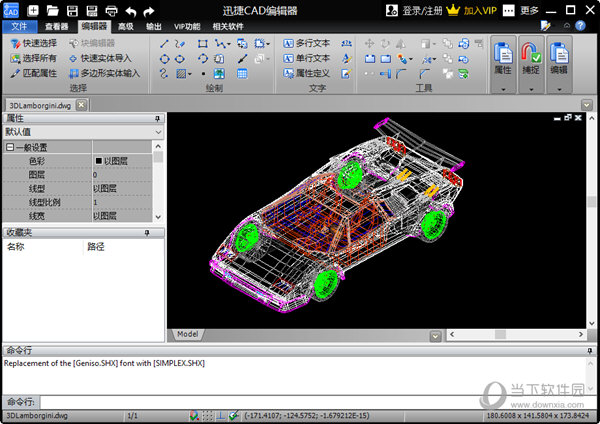Viewport: 600px width, 424px height.
Task: Pin the 属性 panel
Action: pyautogui.click(x=157, y=119)
